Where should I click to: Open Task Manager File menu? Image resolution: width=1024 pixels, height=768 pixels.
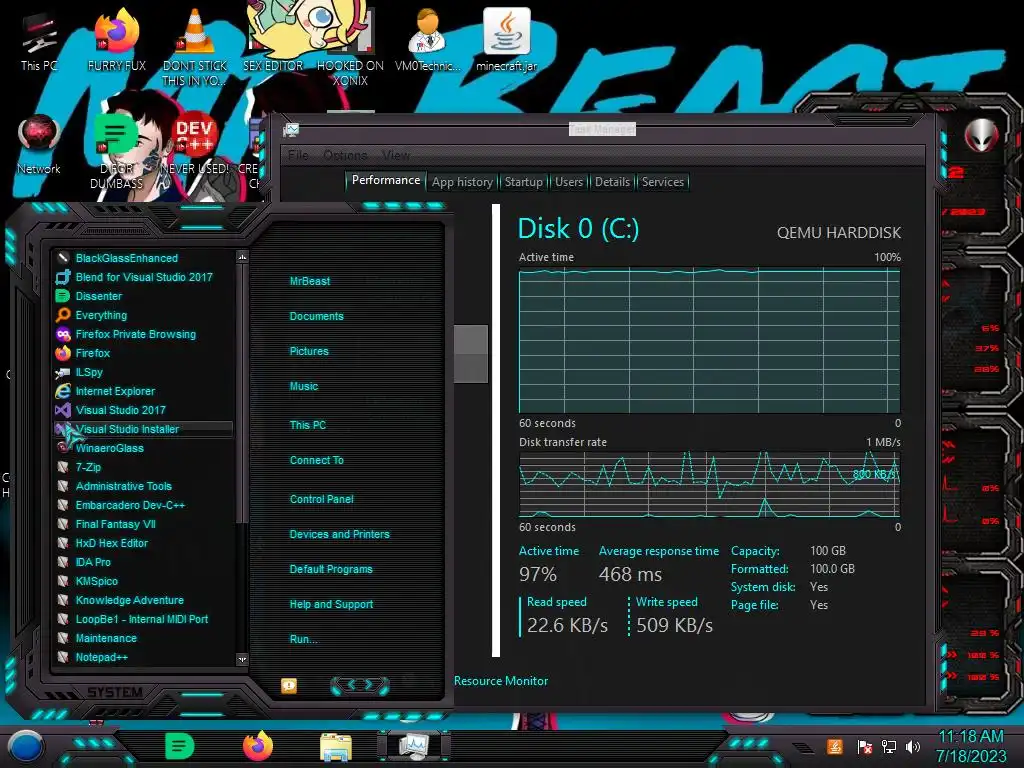click(x=298, y=155)
